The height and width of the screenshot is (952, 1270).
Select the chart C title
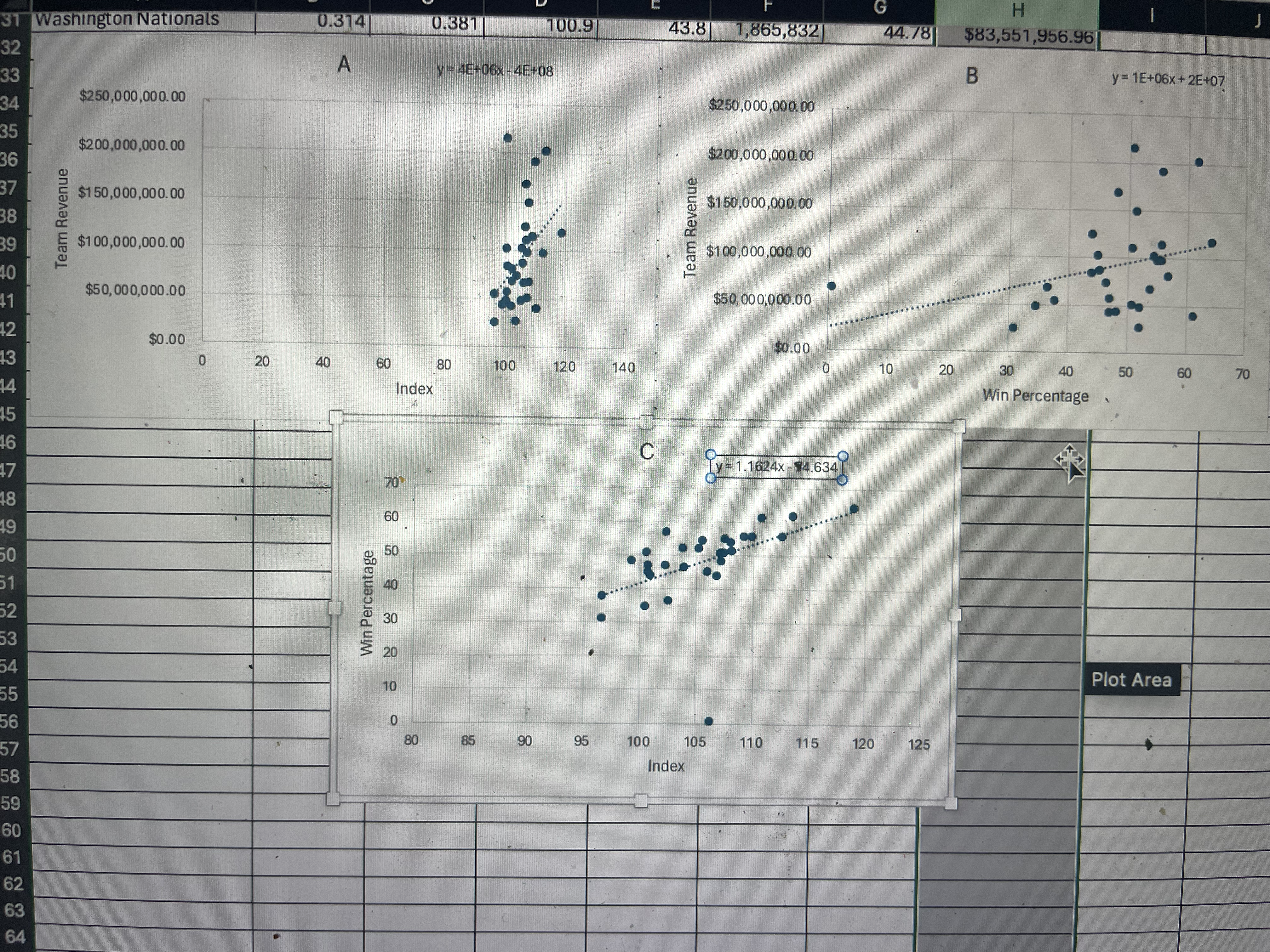click(x=647, y=452)
